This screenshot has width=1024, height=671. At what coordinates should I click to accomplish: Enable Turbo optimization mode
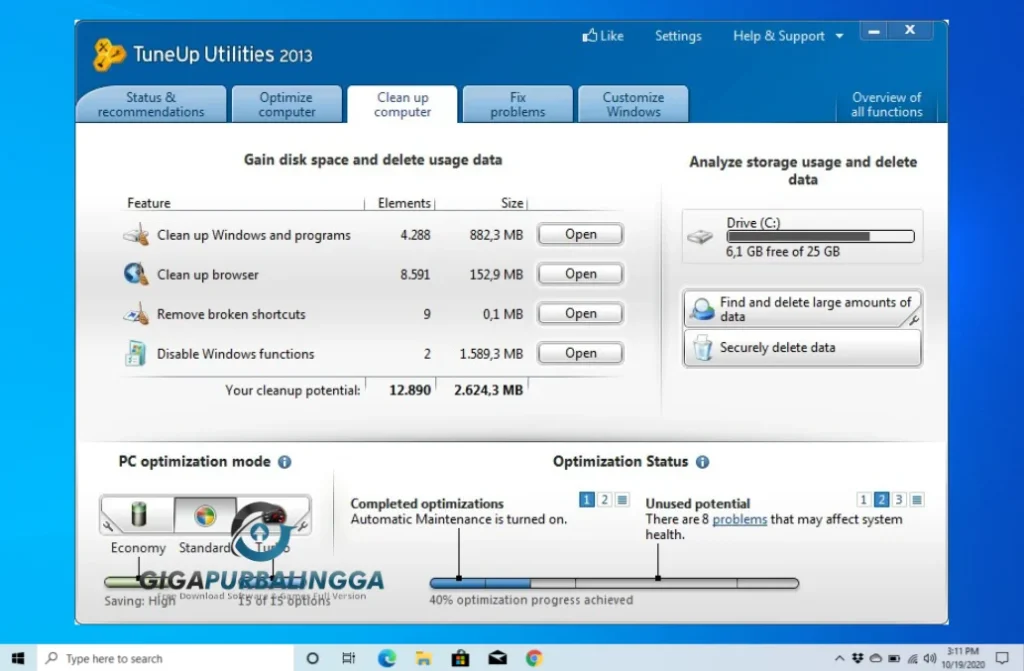coord(263,515)
